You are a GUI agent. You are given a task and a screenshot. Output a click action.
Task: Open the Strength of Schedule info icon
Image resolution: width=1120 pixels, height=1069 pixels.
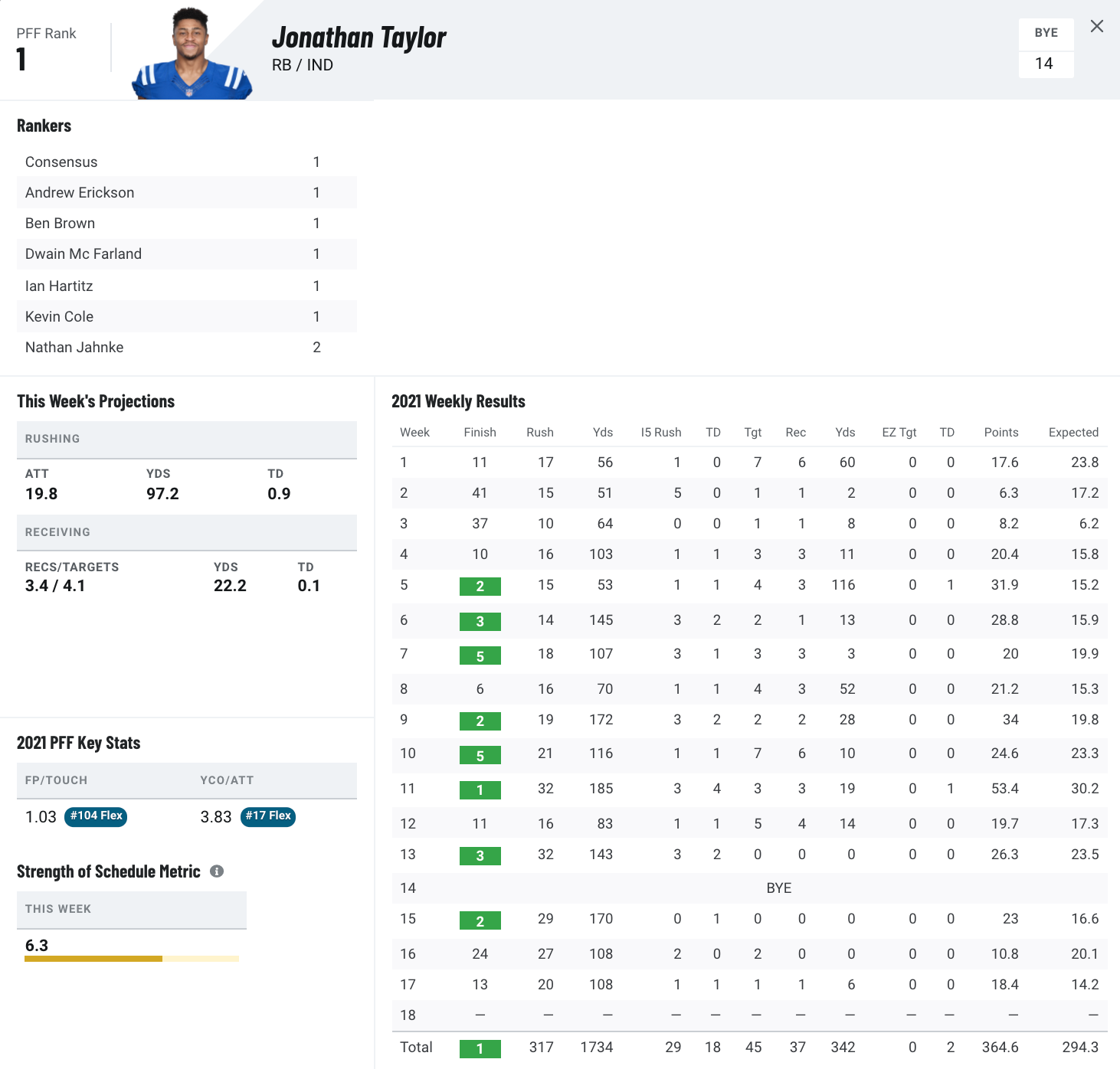217,871
